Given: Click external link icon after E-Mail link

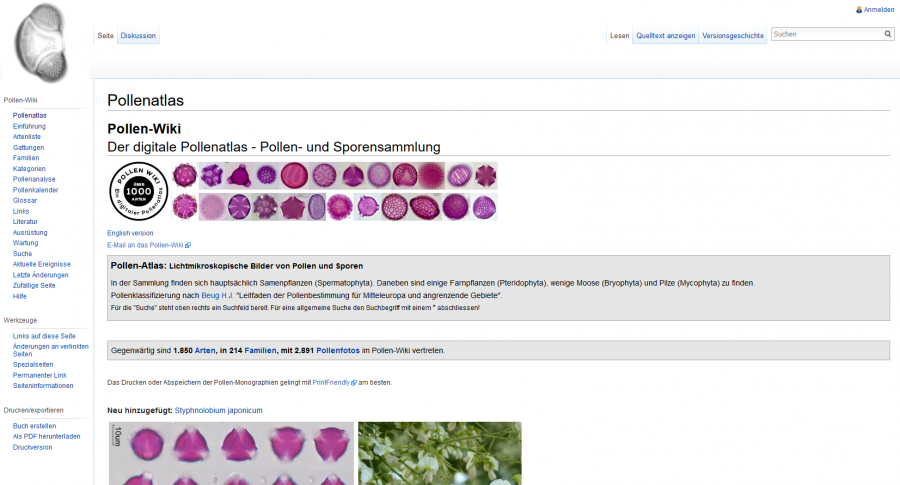Looking at the screenshot, I should tap(188, 245).
